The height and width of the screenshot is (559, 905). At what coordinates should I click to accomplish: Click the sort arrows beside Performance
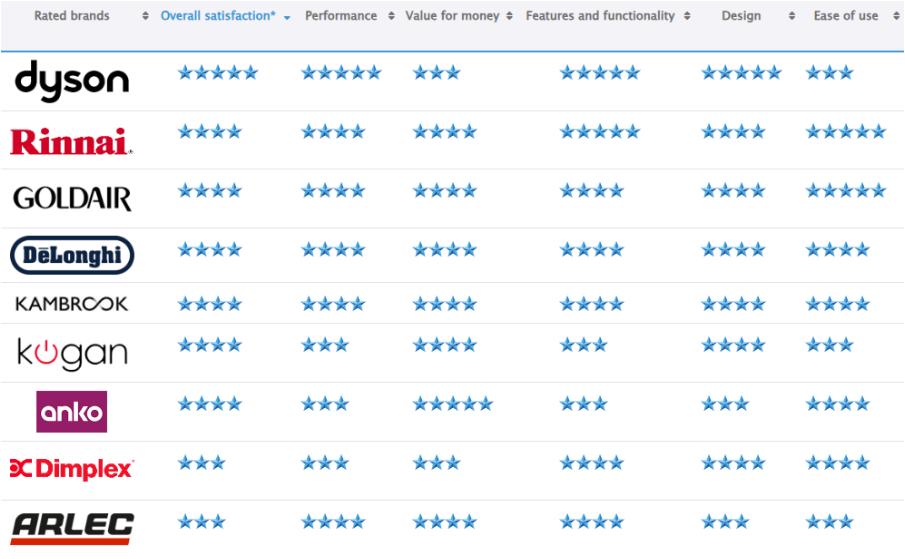(x=391, y=17)
